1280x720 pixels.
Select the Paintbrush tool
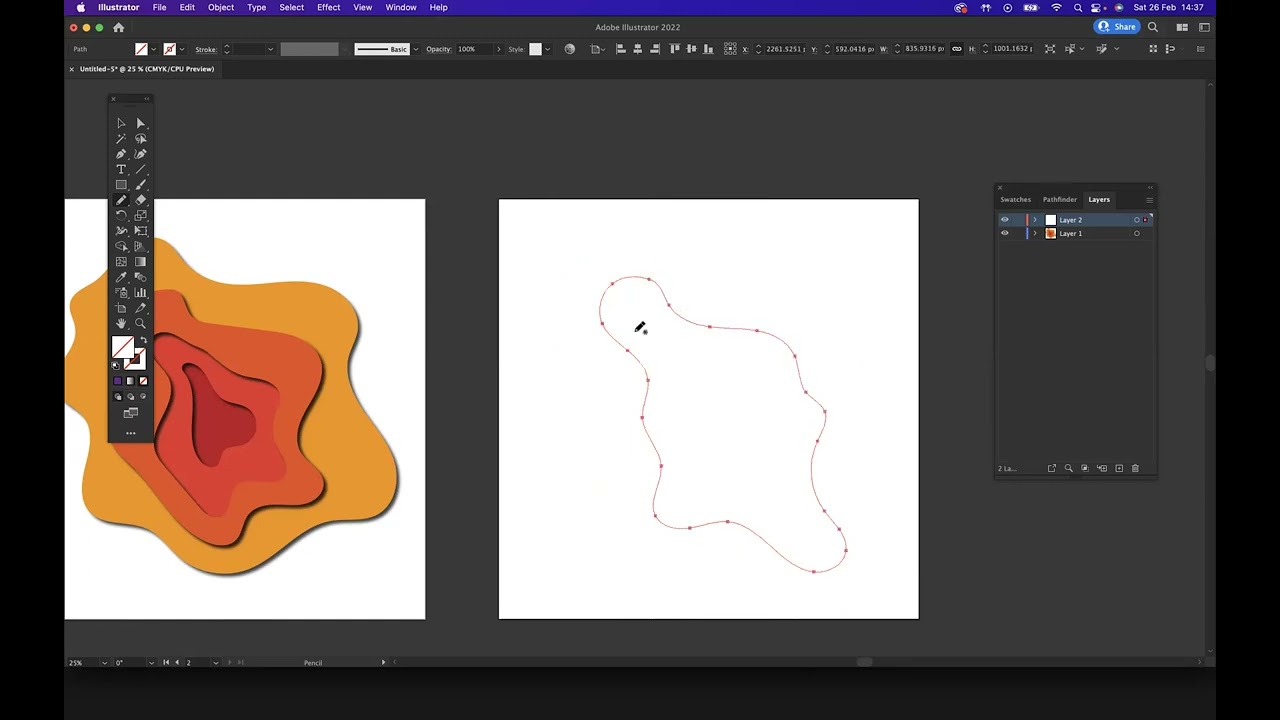[140, 185]
